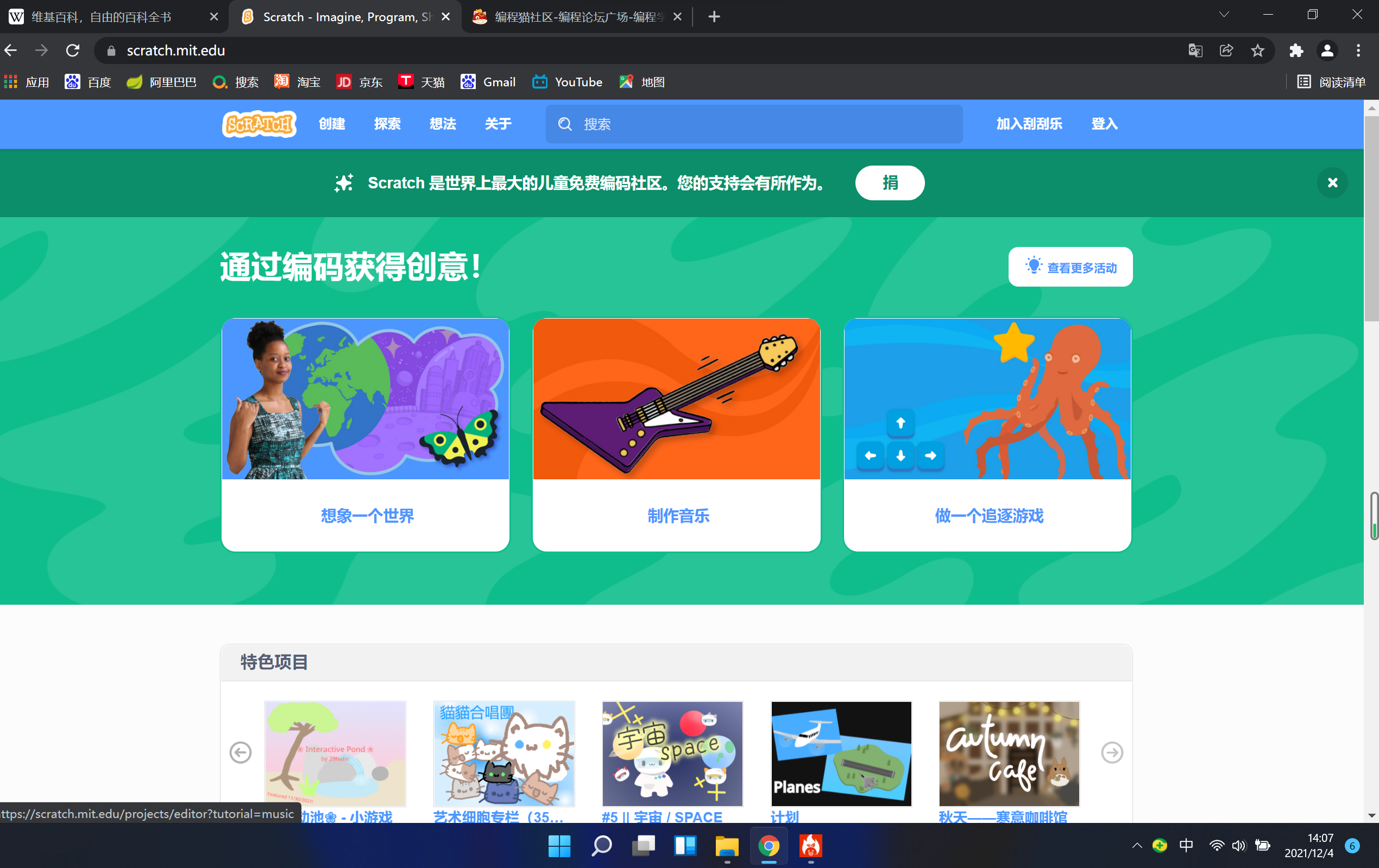Show hidden system tray icons
This screenshot has width=1379, height=868.
[x=1137, y=846]
